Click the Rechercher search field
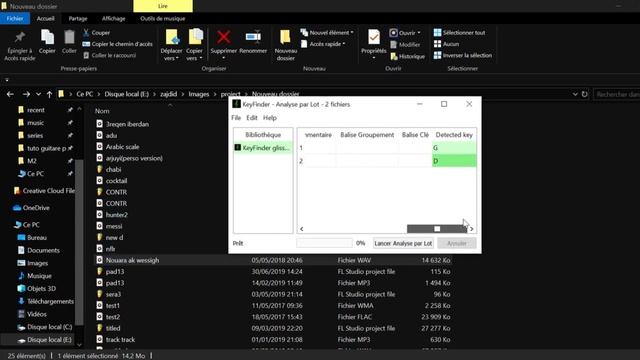The width and height of the screenshot is (640, 360). pyautogui.click(x=616, y=94)
